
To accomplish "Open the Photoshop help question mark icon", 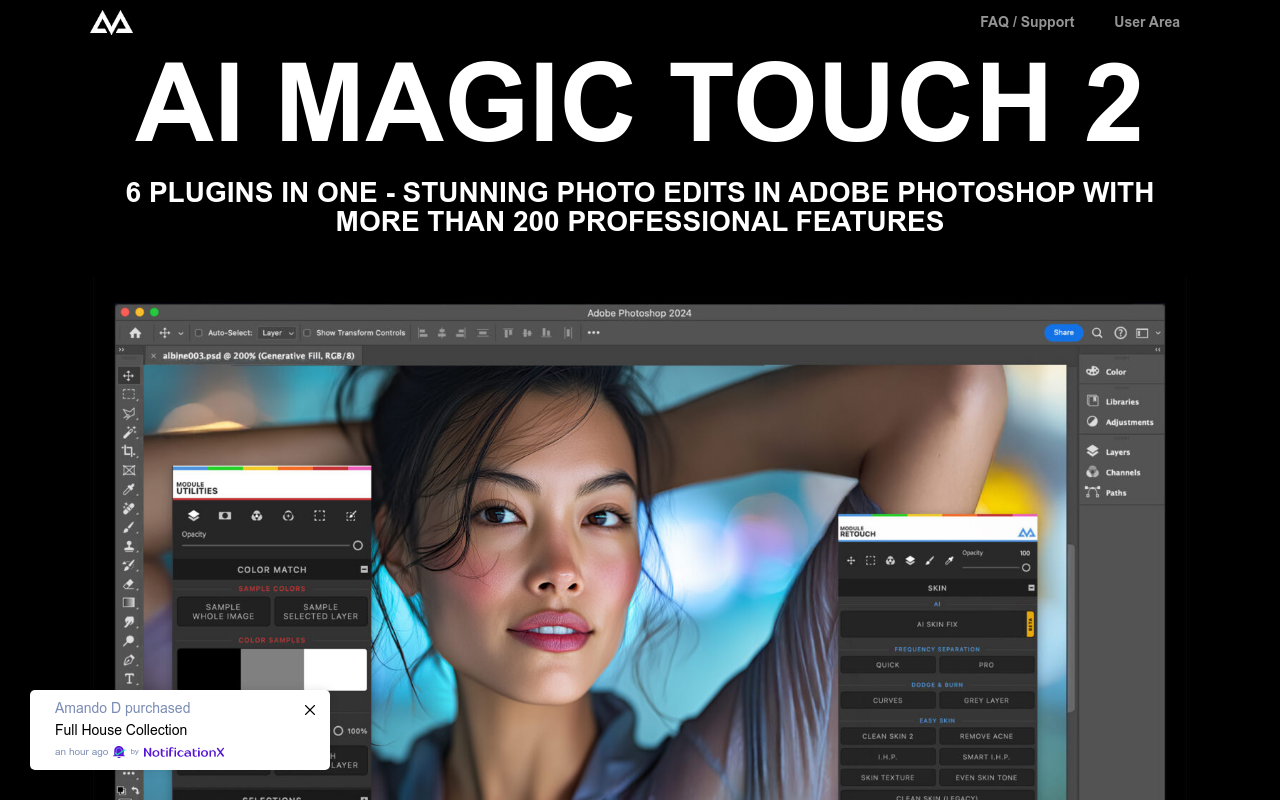I will tap(1120, 333).
